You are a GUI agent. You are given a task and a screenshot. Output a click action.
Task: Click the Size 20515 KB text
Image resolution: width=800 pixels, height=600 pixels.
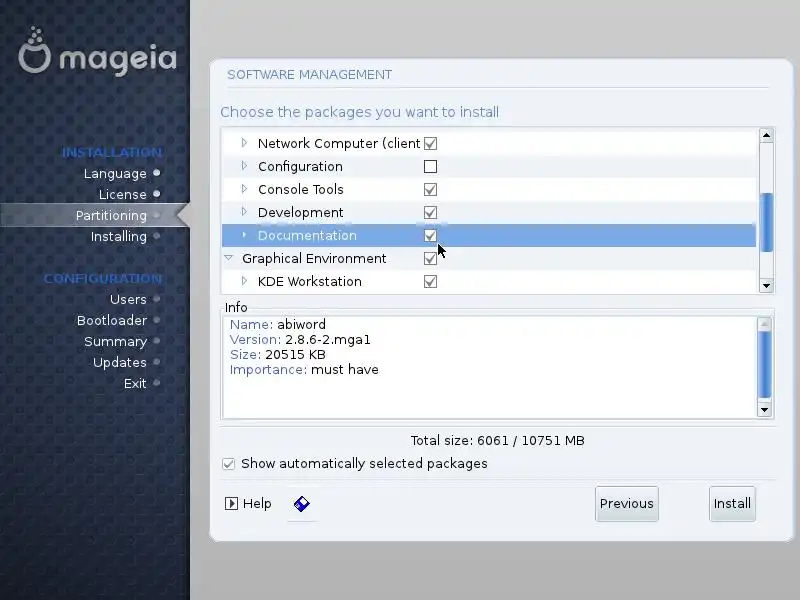(x=278, y=355)
